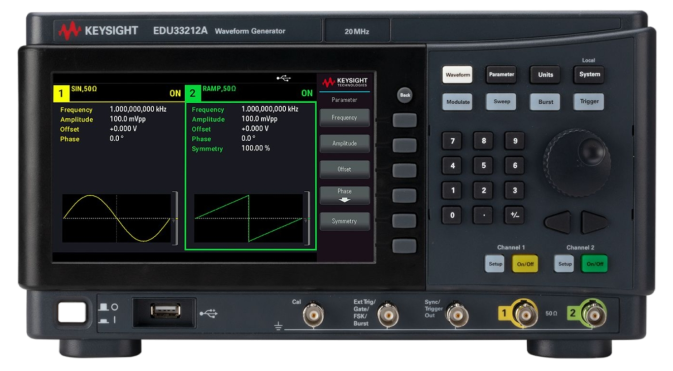Click the Trigger key
This screenshot has width=673, height=371.
tap(589, 102)
